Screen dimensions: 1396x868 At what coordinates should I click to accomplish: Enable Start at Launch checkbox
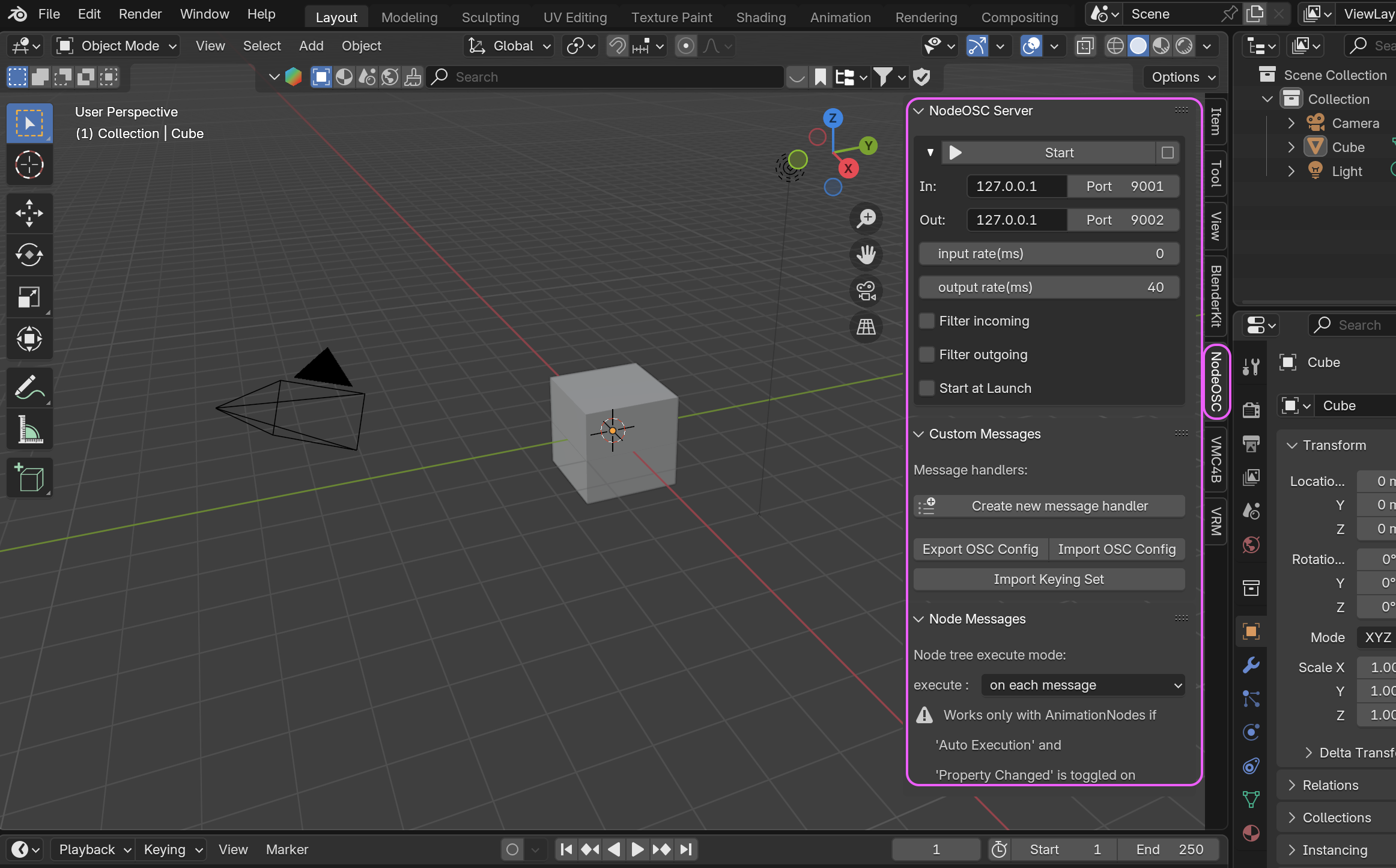[x=927, y=389]
